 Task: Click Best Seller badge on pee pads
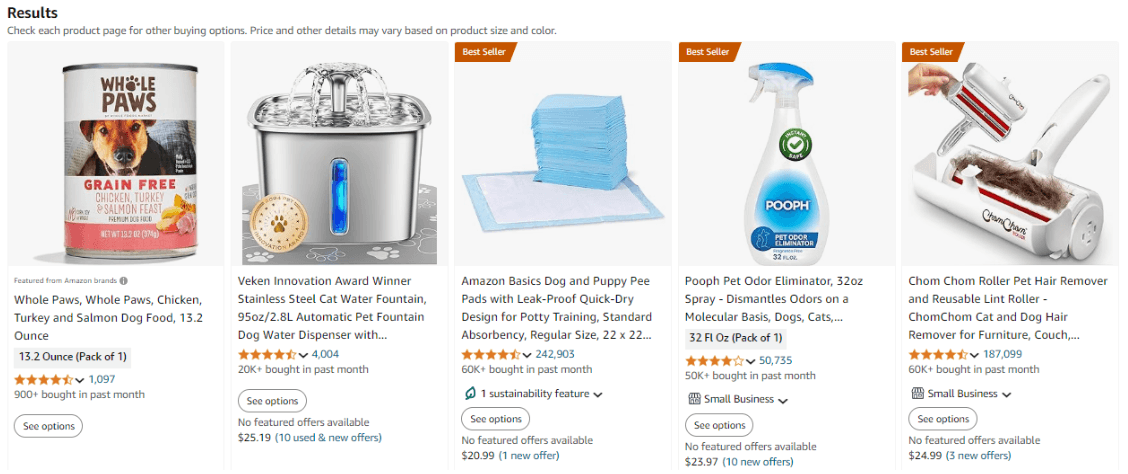tap(485, 52)
